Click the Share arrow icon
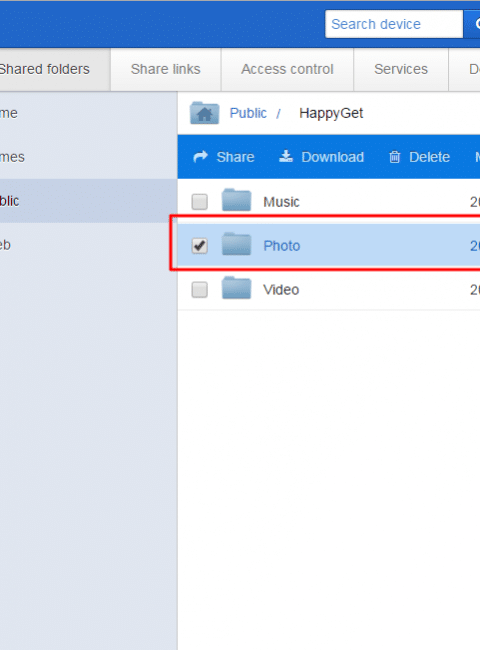The width and height of the screenshot is (480, 650). [x=201, y=157]
